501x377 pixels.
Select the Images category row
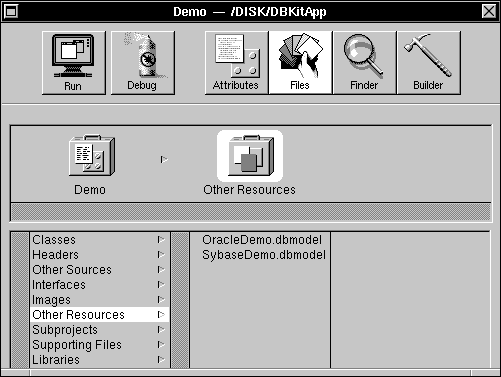[x=100, y=300]
